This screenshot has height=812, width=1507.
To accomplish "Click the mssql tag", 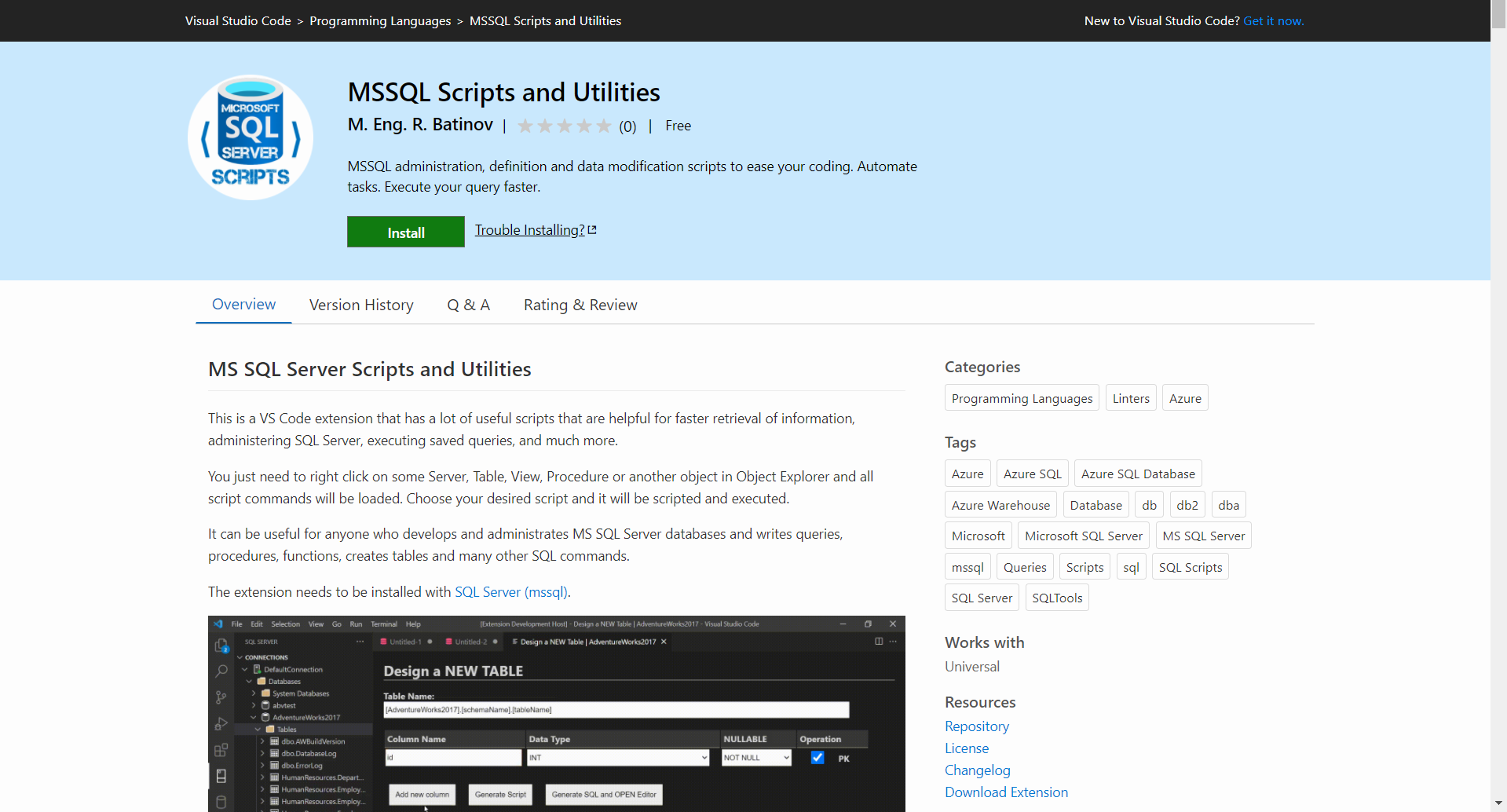I will click(x=967, y=567).
